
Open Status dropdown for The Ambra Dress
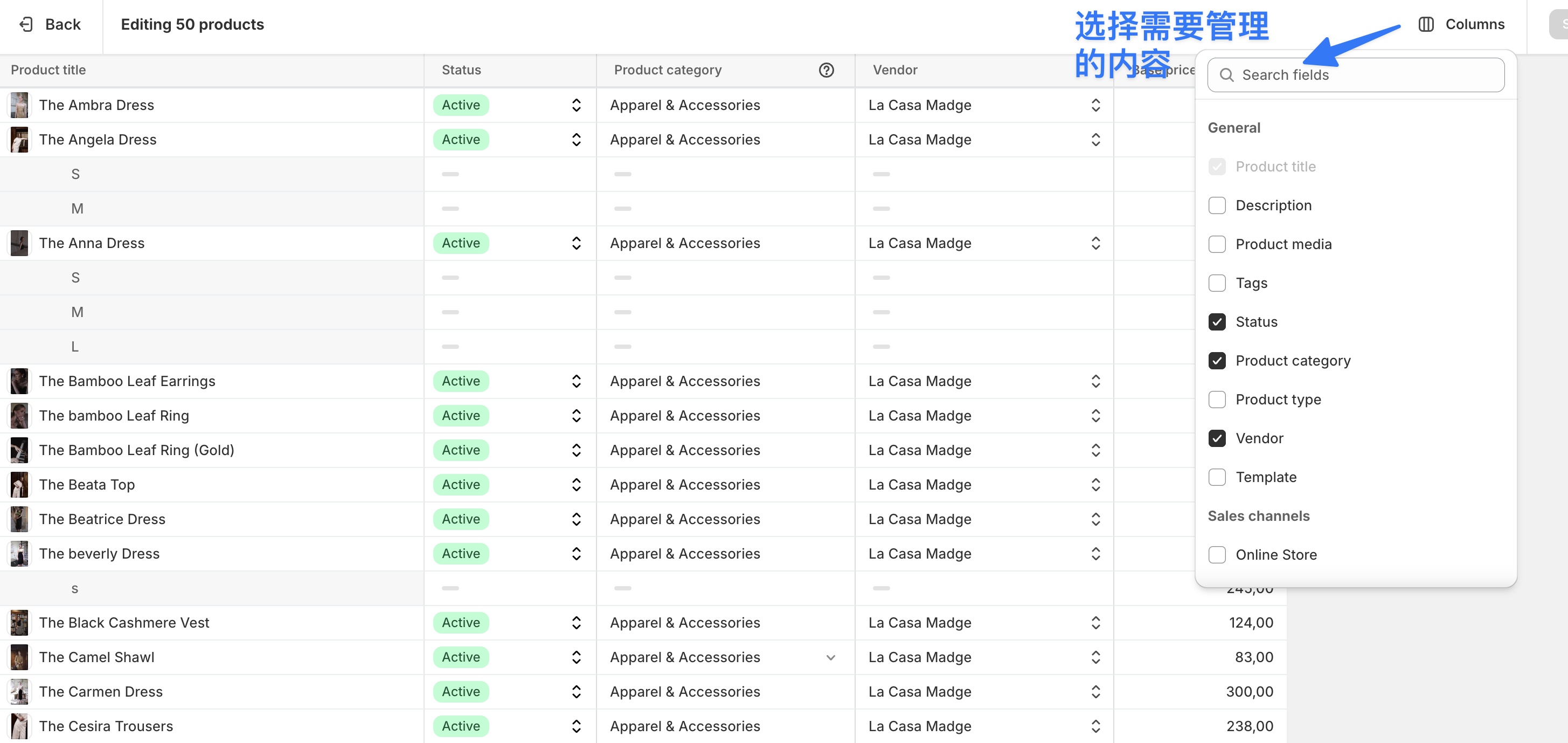tap(576, 105)
